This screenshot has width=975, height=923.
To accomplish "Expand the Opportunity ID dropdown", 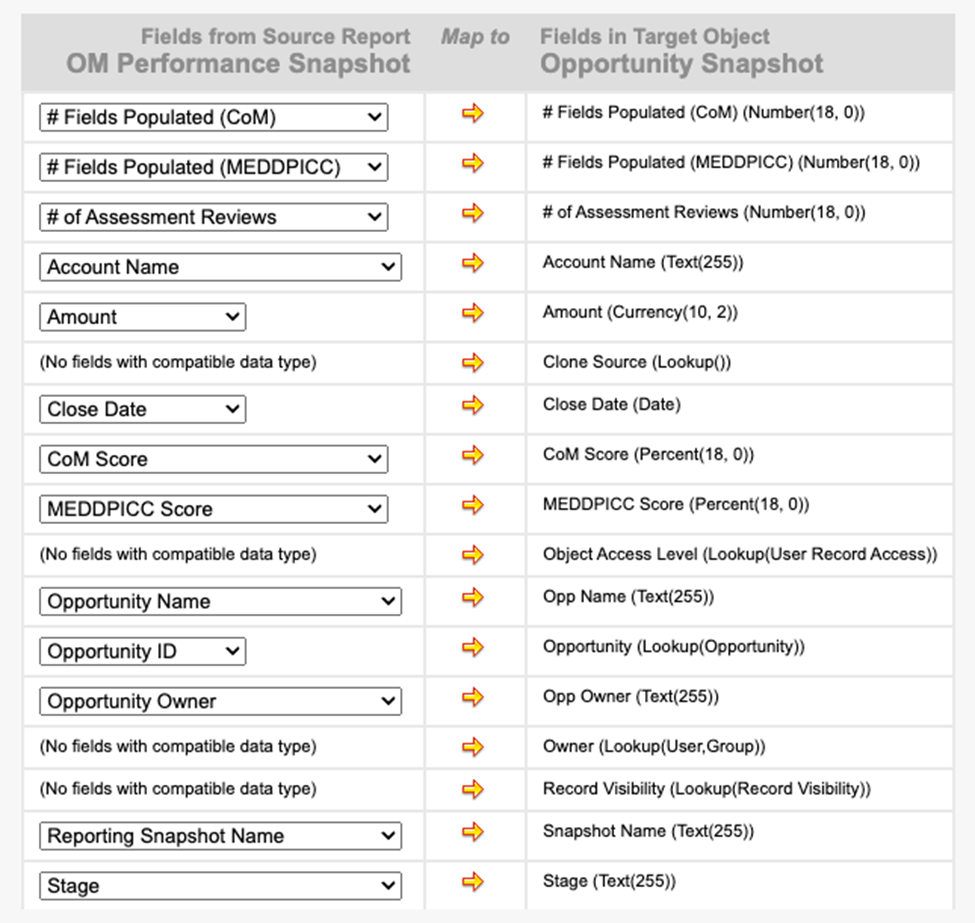I will [143, 652].
